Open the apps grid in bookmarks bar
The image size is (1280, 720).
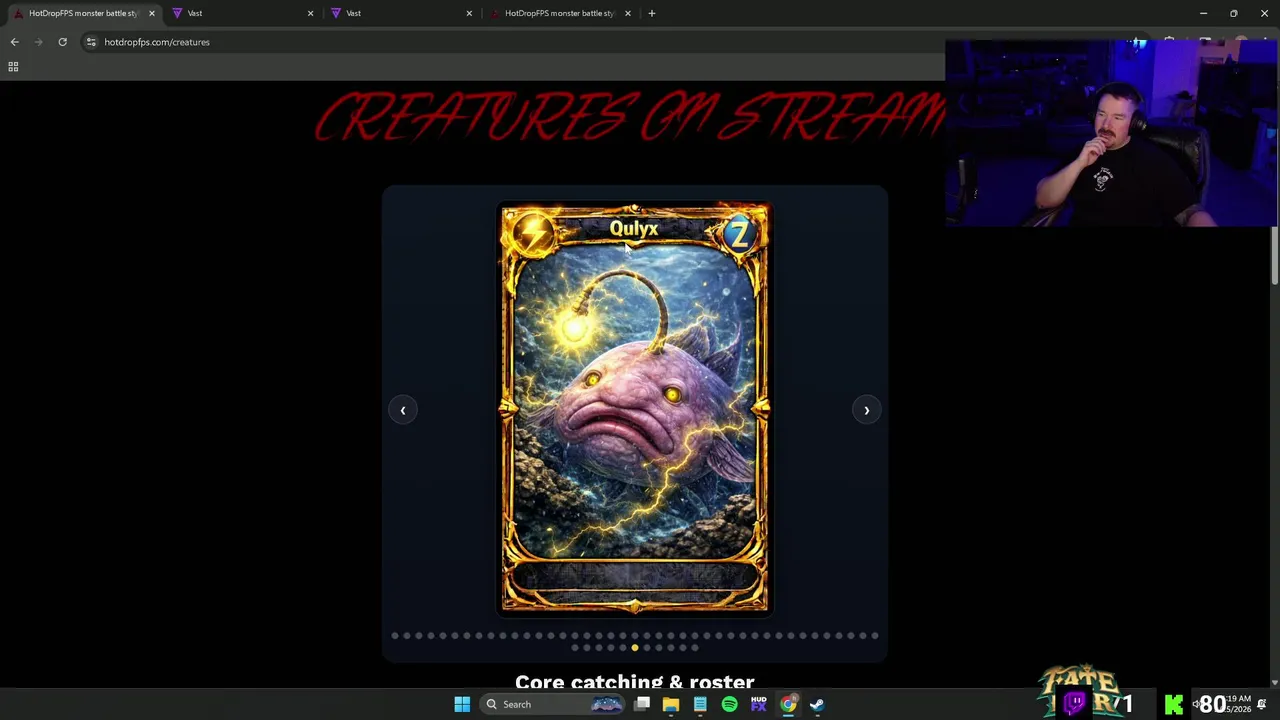coord(13,67)
